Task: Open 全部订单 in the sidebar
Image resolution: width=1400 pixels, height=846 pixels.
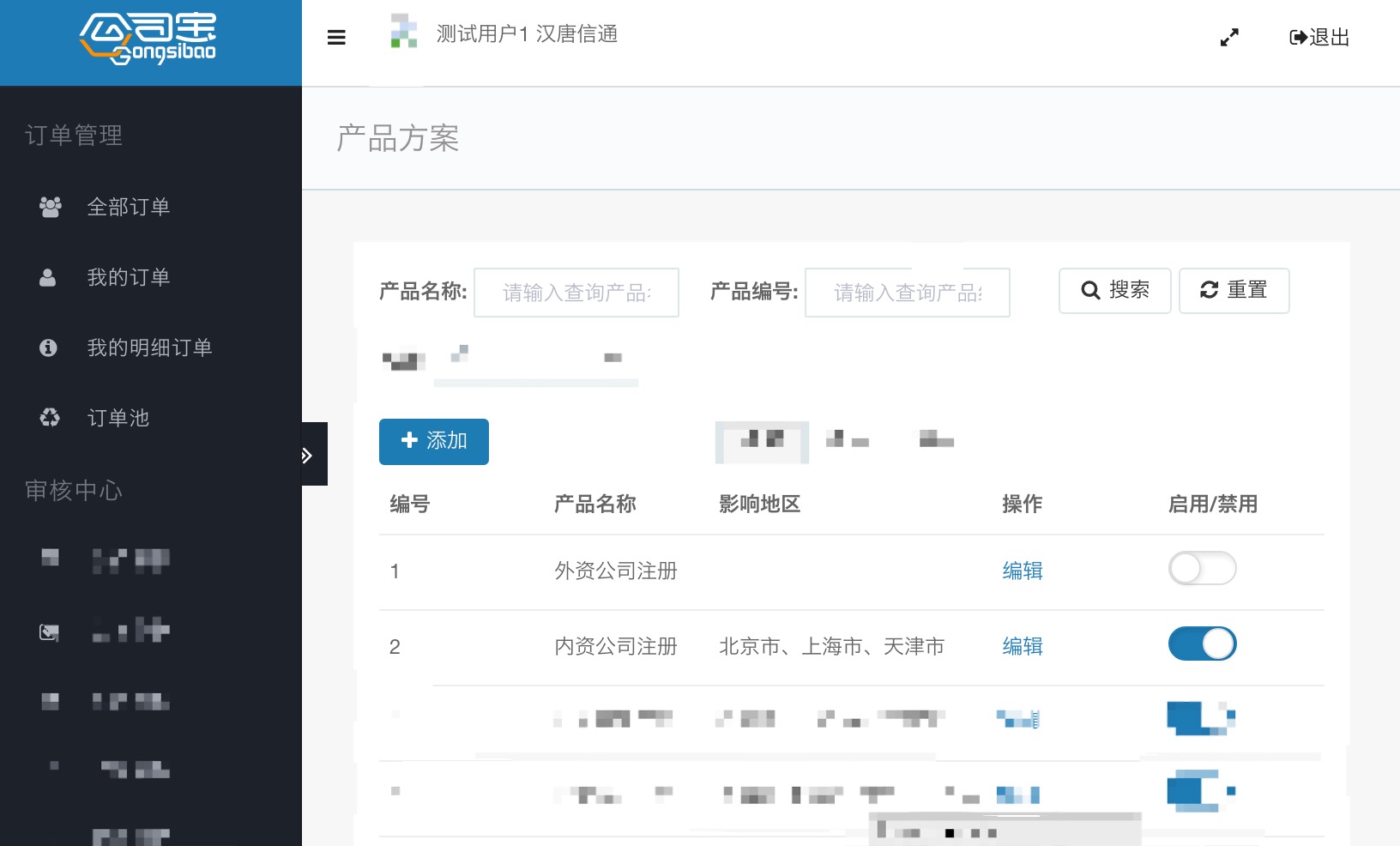Action: [129, 207]
